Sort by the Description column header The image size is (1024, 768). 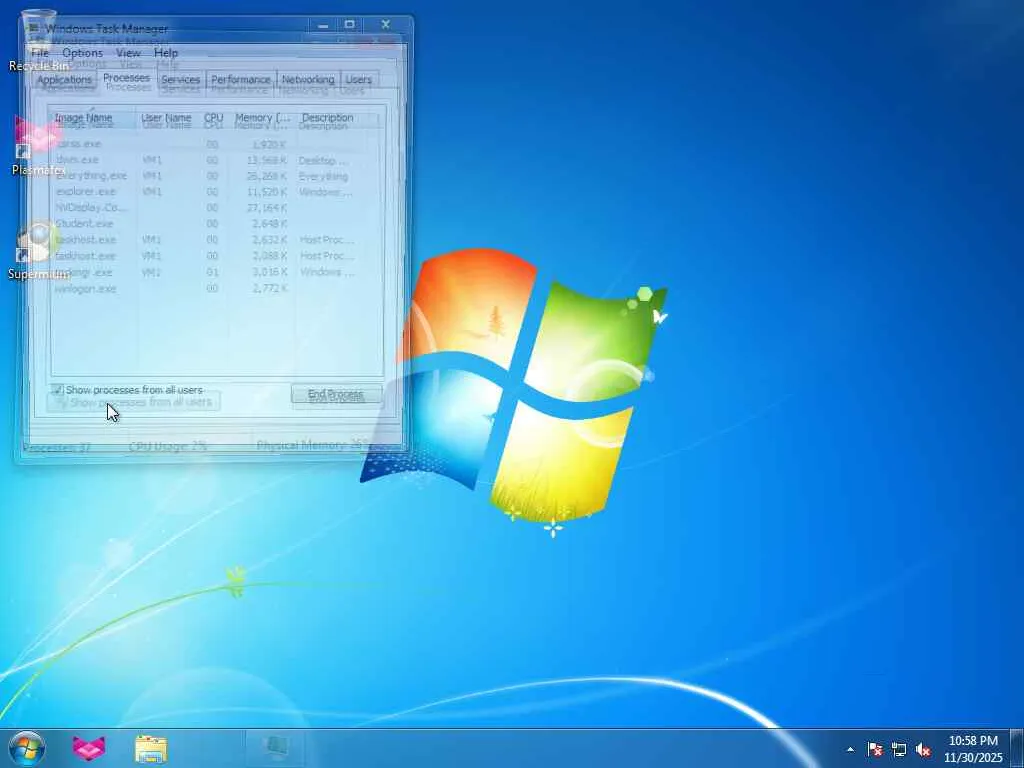coord(336,118)
